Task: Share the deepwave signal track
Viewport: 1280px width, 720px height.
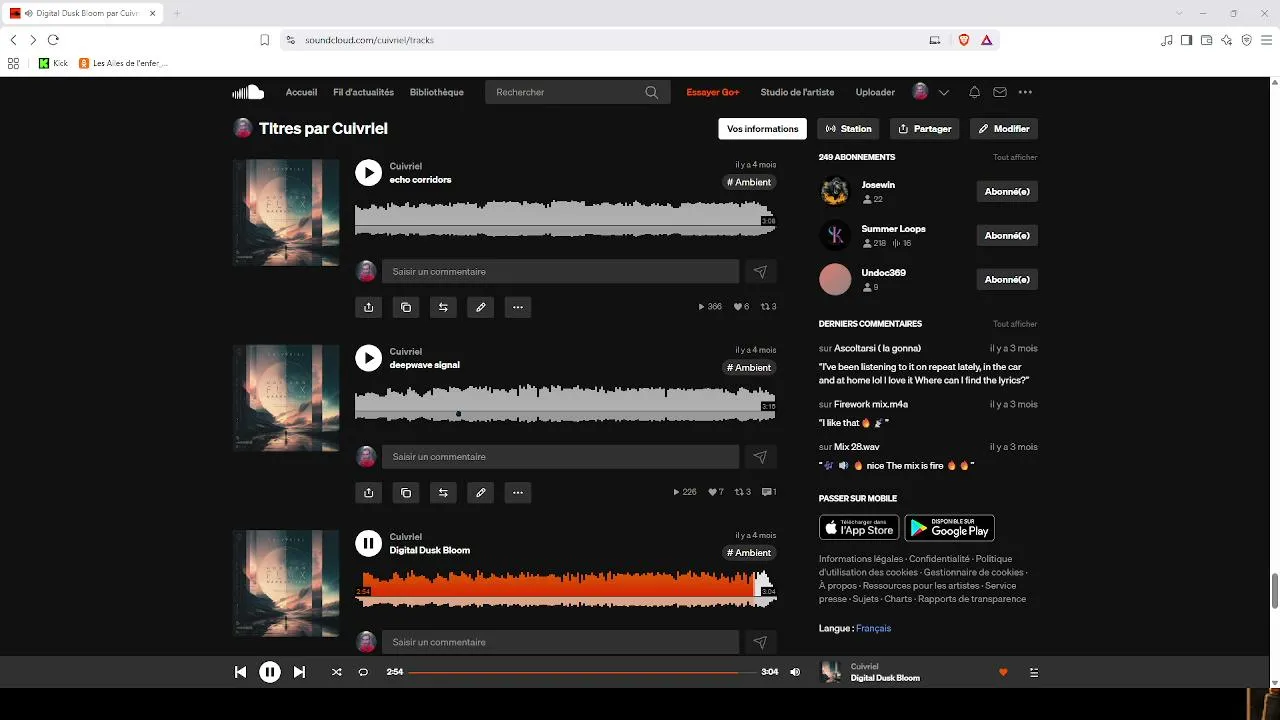Action: coord(368,492)
